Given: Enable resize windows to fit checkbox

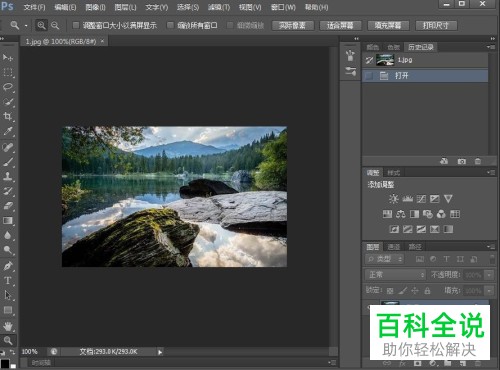Looking at the screenshot, I should [x=76, y=25].
